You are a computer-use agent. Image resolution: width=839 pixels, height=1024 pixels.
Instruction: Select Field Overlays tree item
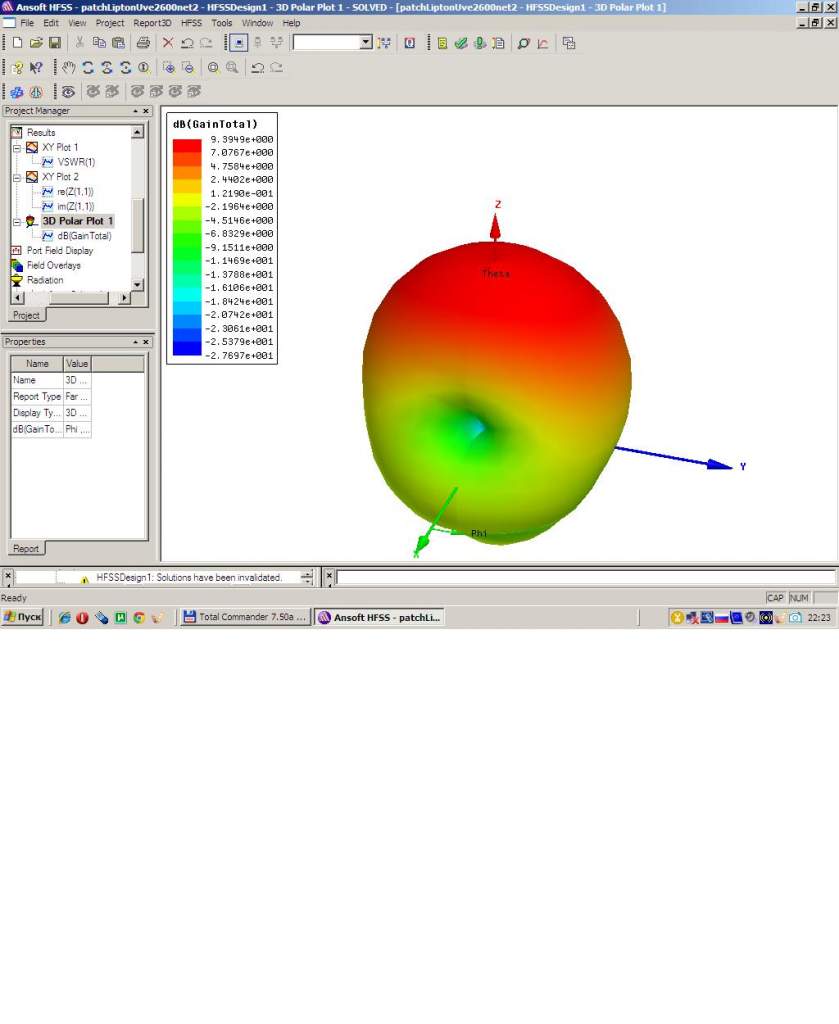[54, 265]
